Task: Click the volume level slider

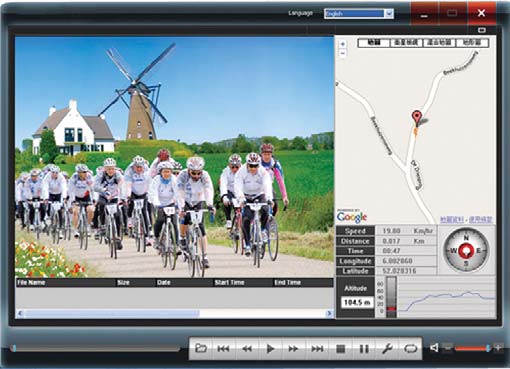Action: (x=472, y=348)
